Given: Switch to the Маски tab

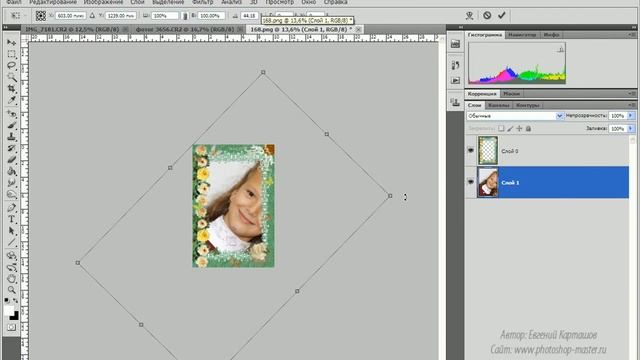Looking at the screenshot, I should 511,94.
